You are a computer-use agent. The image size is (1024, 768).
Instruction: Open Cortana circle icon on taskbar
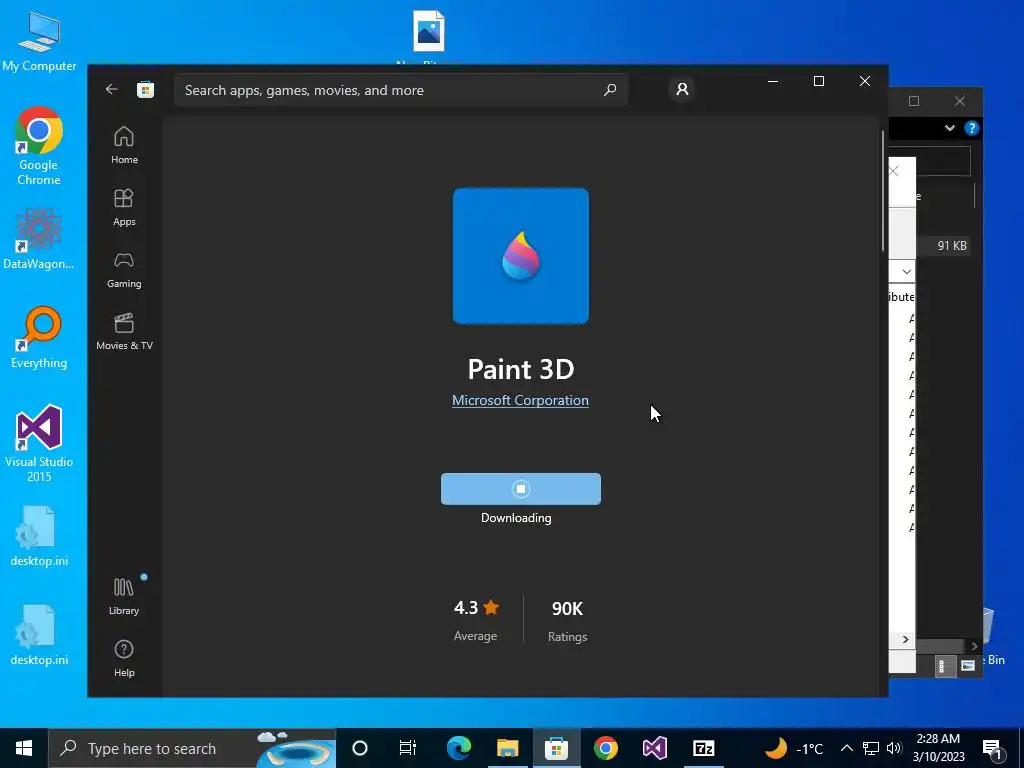(x=360, y=748)
